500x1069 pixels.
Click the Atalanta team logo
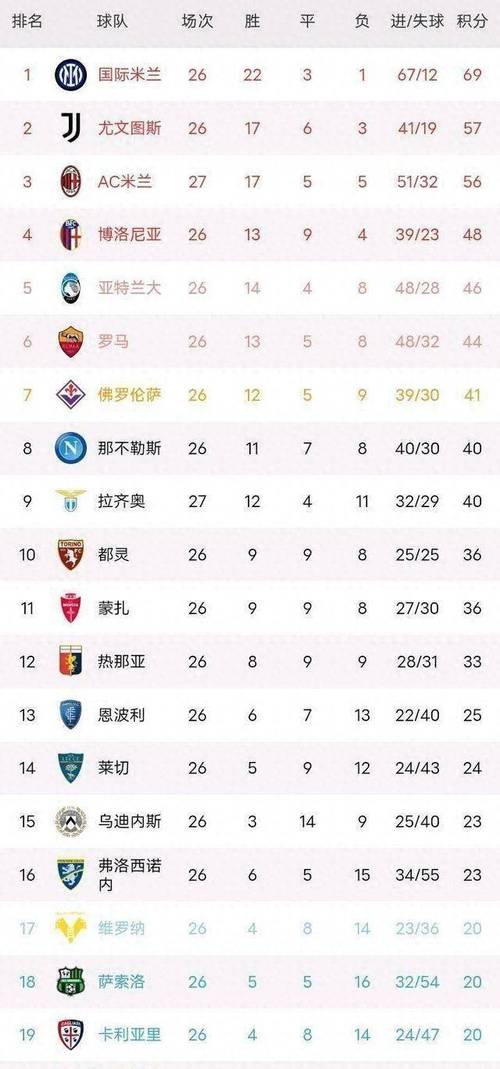point(71,288)
